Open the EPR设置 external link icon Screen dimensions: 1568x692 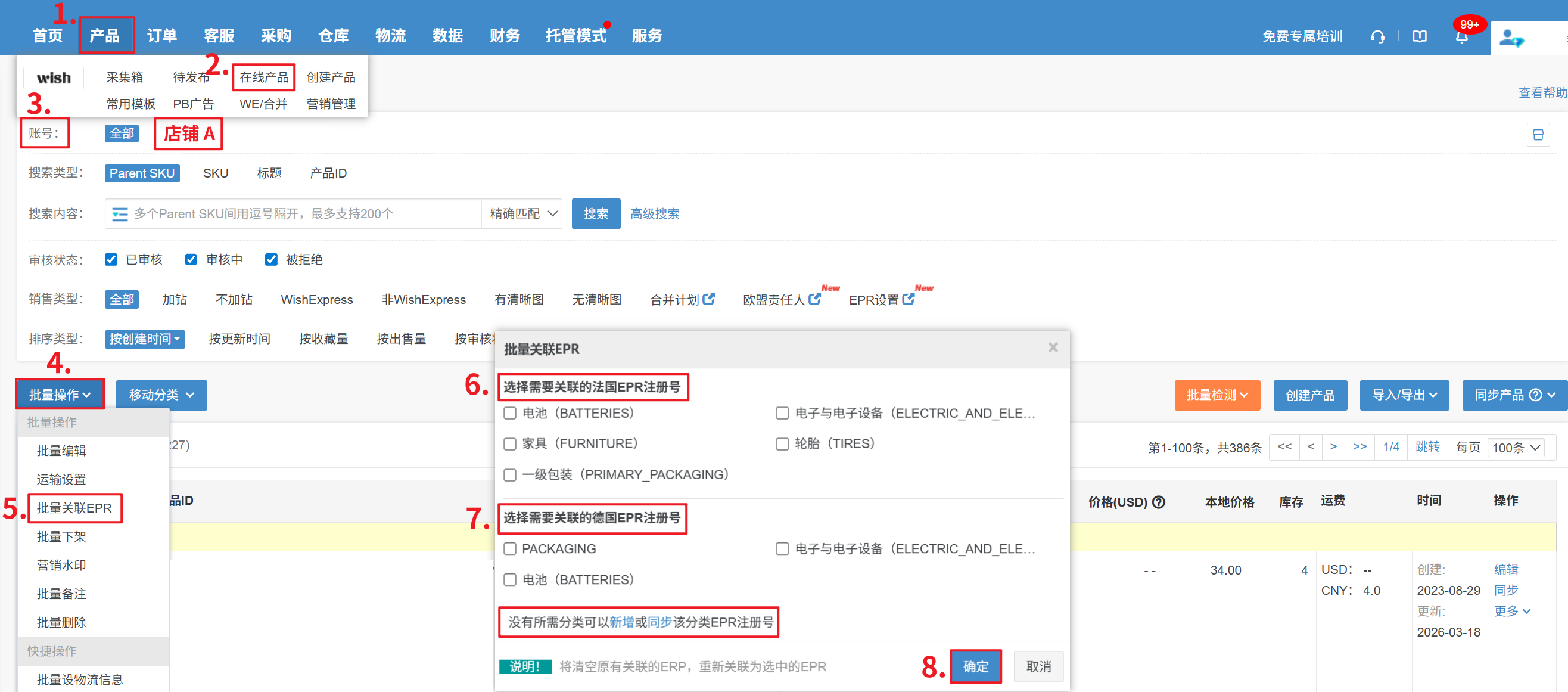[x=908, y=299]
